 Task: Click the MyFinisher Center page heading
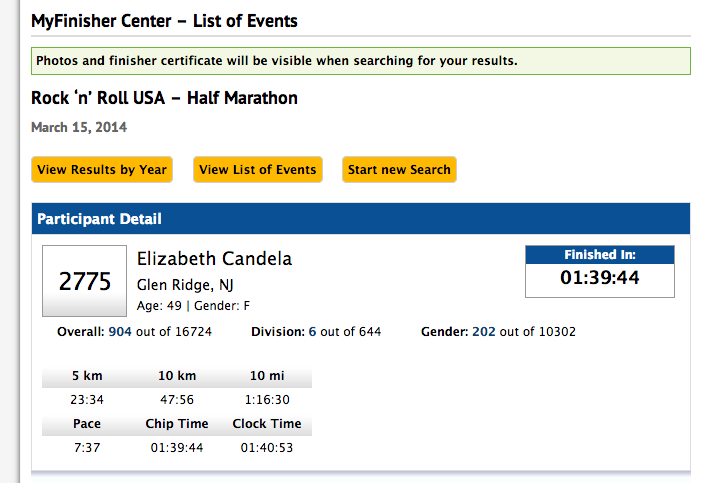point(164,21)
